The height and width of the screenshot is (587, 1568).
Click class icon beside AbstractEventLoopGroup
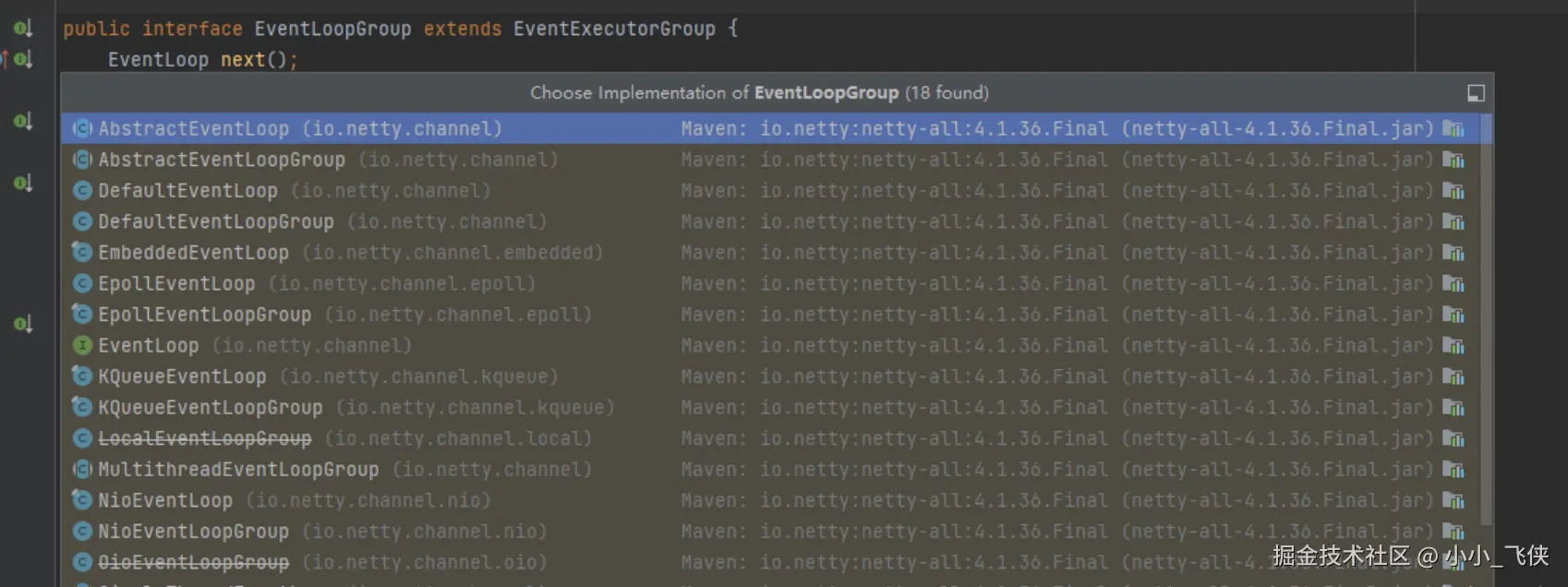(x=83, y=160)
